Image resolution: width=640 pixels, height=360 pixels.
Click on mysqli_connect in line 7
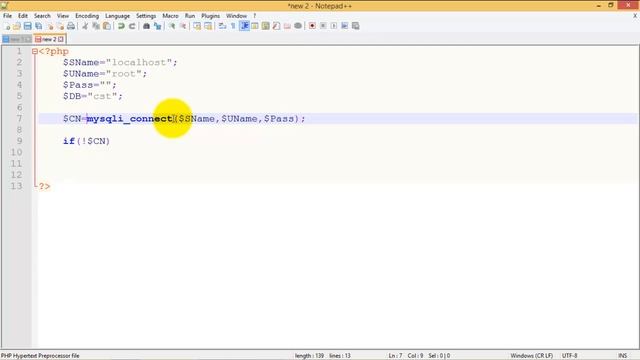pyautogui.click(x=129, y=119)
